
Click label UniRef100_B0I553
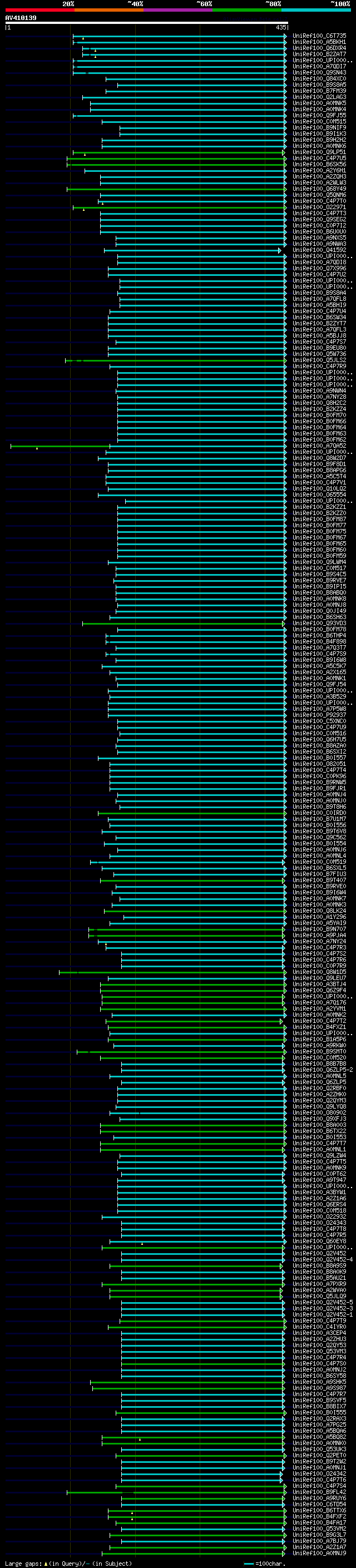coord(319,1137)
